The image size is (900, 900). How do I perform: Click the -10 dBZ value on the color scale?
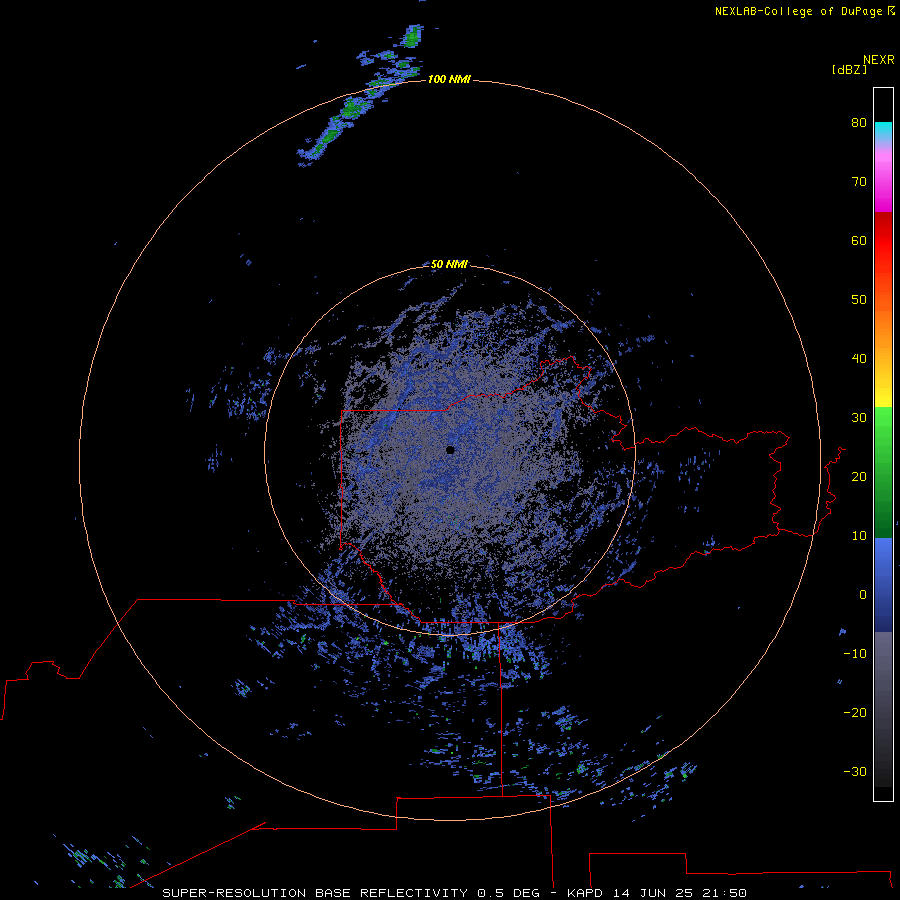(855, 653)
